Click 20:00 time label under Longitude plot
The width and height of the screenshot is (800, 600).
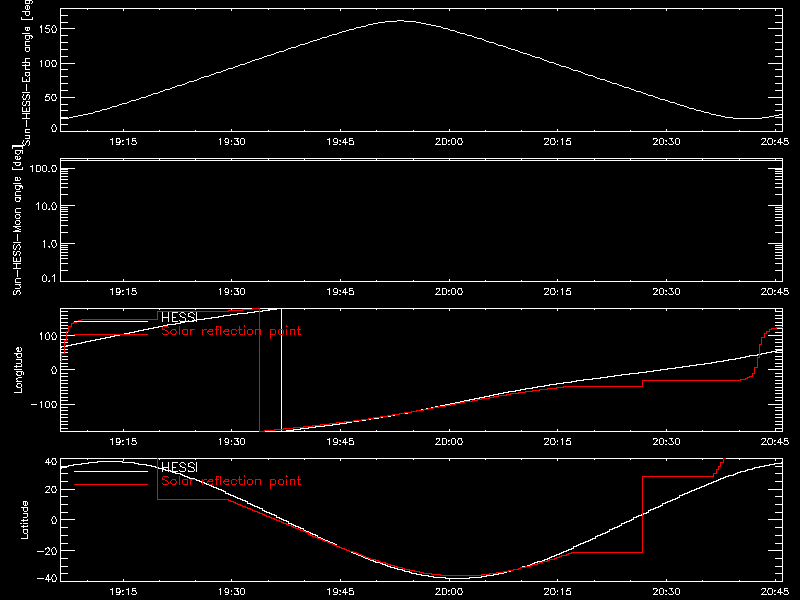[449, 441]
